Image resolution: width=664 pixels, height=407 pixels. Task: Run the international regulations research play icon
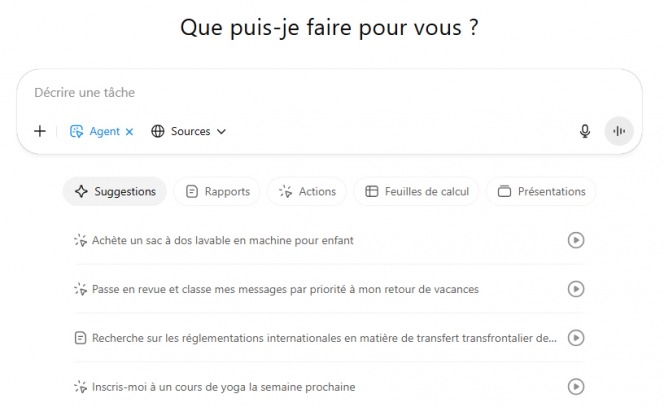pos(576,338)
